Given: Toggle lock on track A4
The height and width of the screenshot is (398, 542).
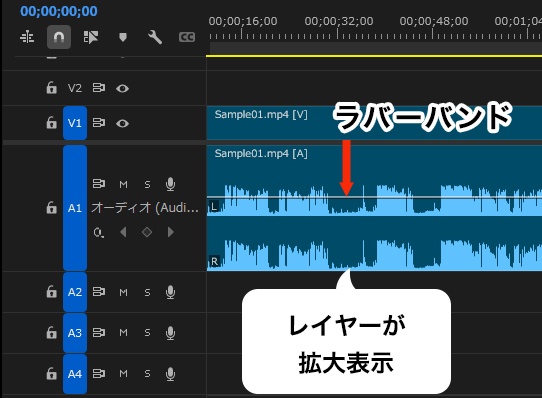Looking at the screenshot, I should pos(52,374).
